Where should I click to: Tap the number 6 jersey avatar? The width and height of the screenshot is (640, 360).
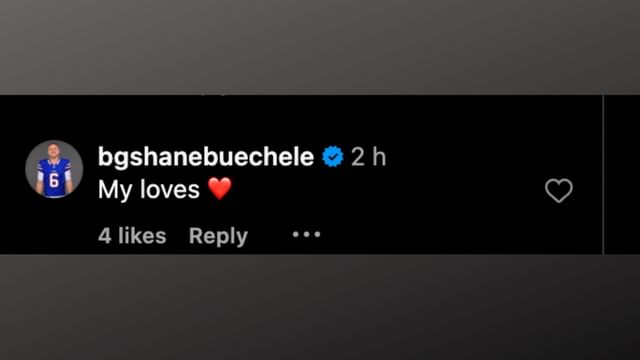pyautogui.click(x=54, y=169)
